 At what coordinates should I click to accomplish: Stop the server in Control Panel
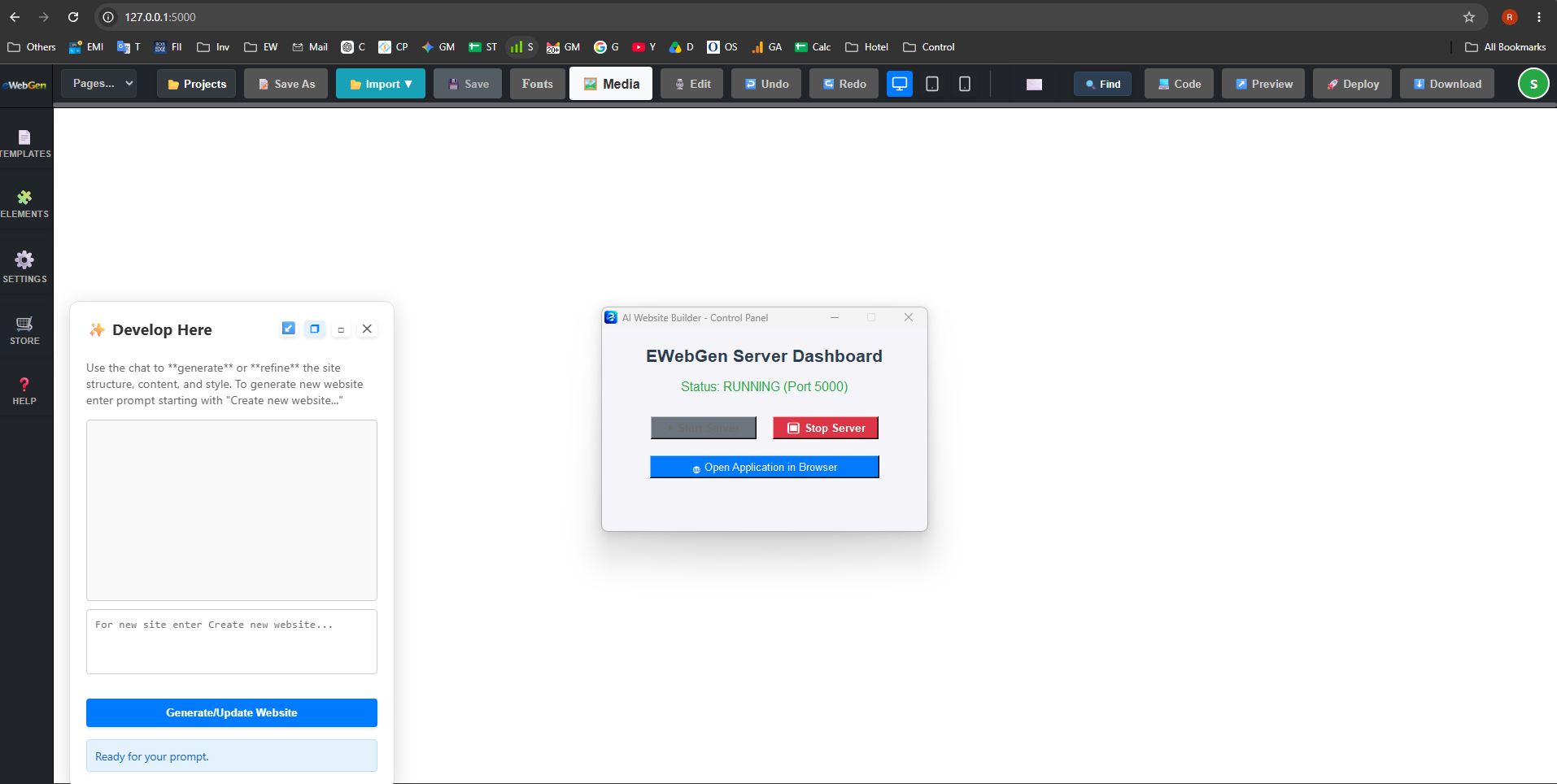[826, 428]
